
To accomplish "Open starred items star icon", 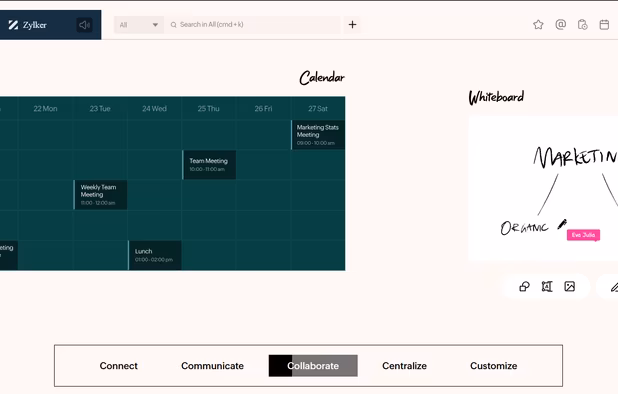I will 538,25.
